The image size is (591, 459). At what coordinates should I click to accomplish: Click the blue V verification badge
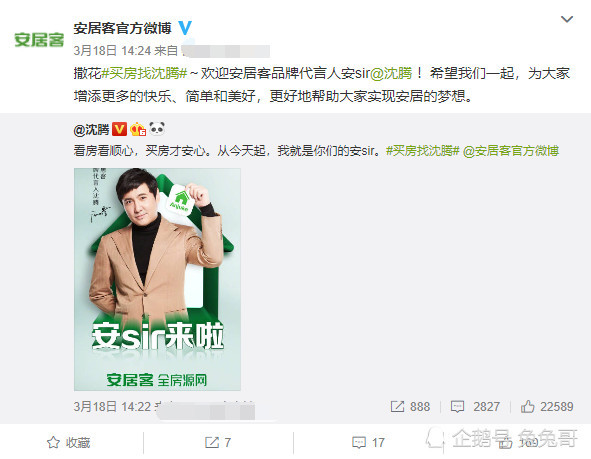[185, 28]
